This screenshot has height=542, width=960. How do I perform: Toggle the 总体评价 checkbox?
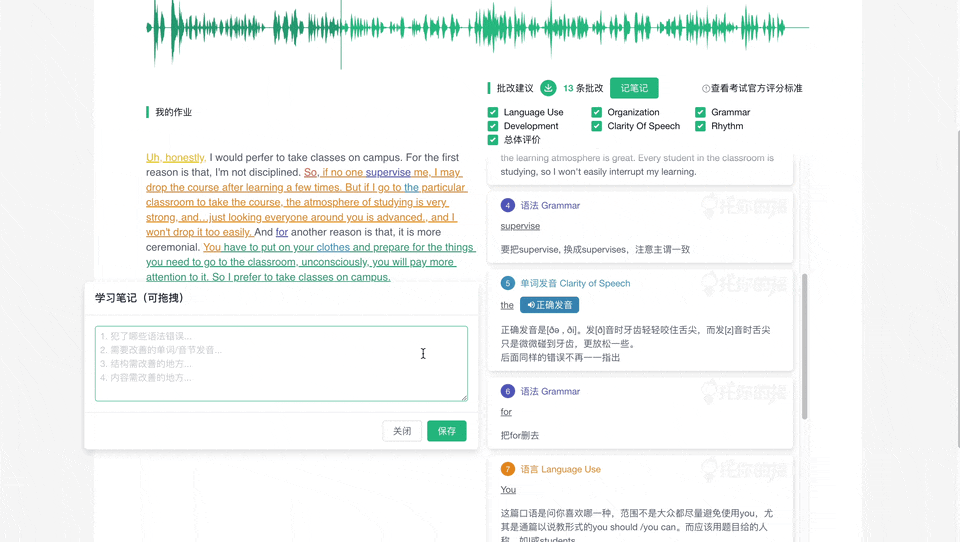493,140
